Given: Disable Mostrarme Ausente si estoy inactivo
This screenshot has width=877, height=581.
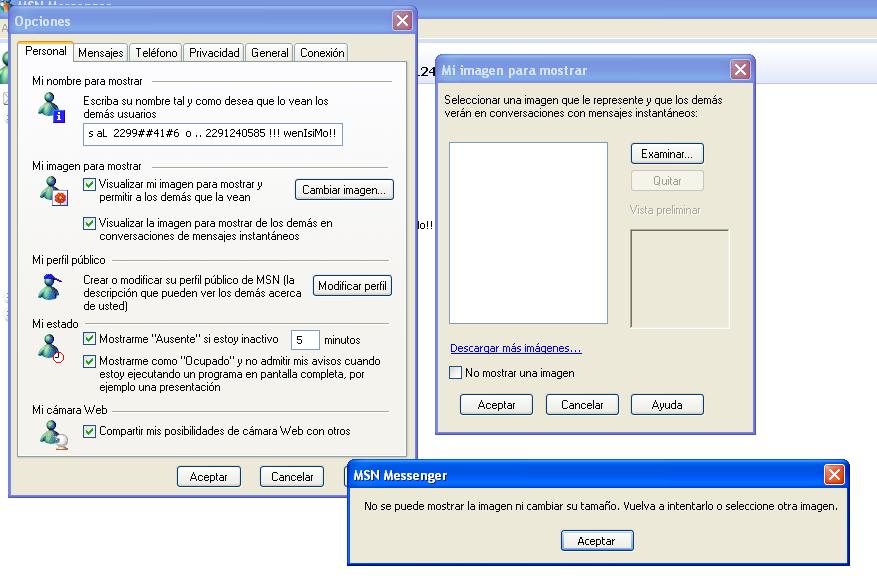Looking at the screenshot, I should point(88,339).
